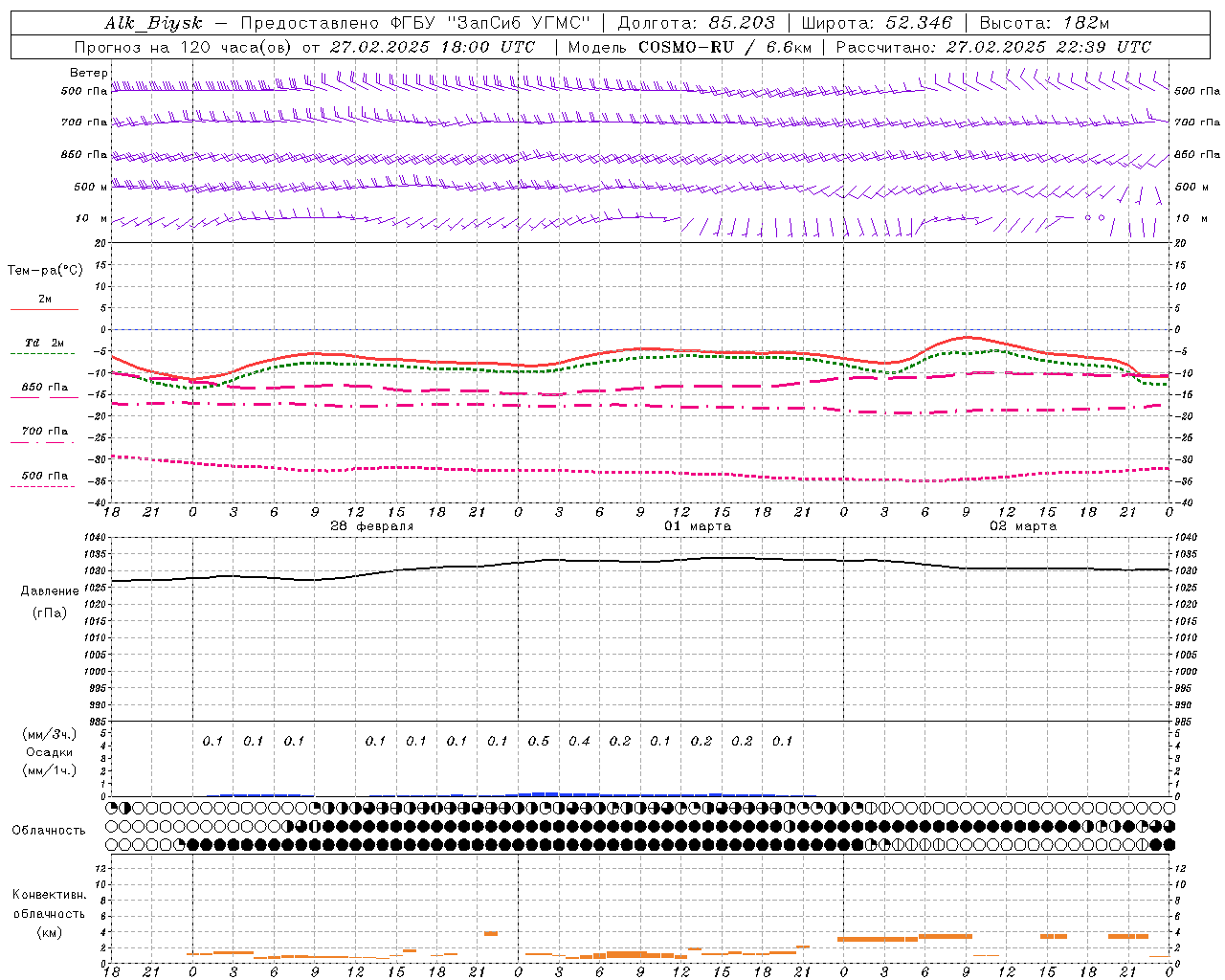Select the 'Рассчитано: 27.02.2025 22:39 UTC' timestamp

[x=993, y=47]
